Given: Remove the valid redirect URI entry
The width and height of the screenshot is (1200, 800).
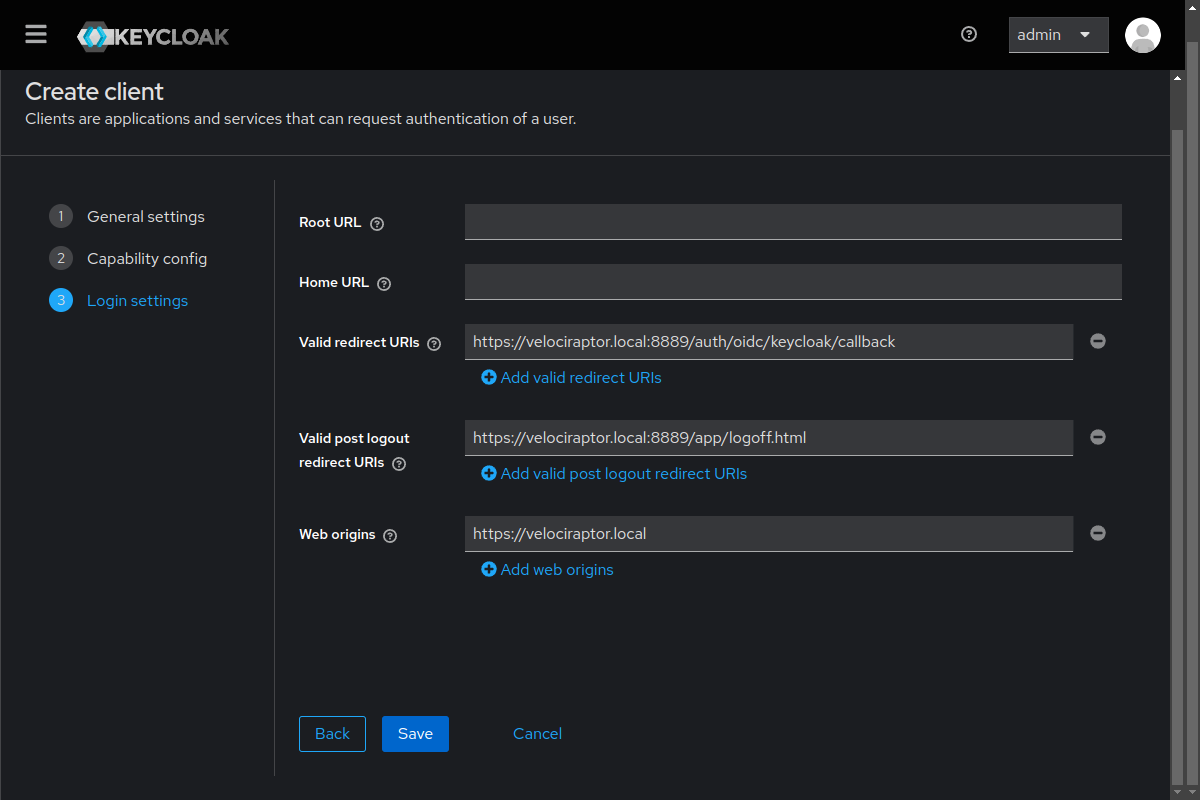Looking at the screenshot, I should (x=1097, y=341).
